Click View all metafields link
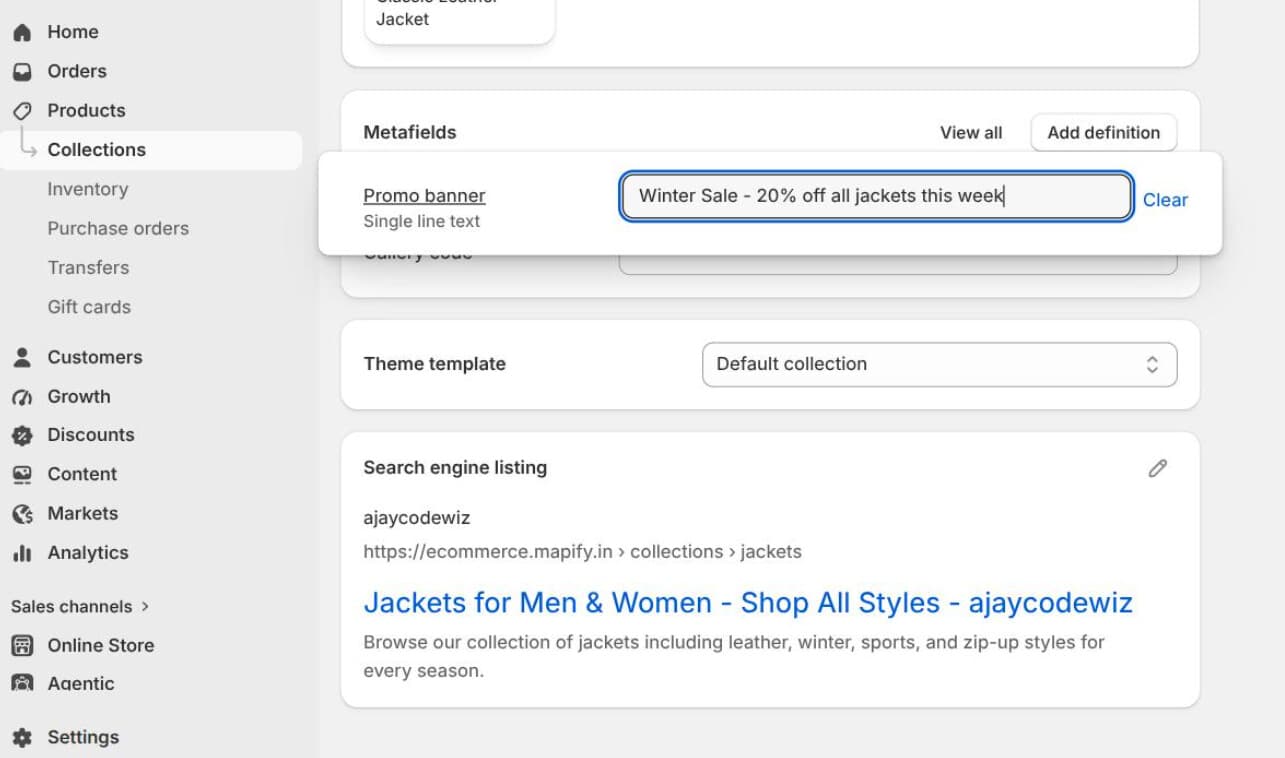The height and width of the screenshot is (758, 1285). pyautogui.click(x=971, y=132)
